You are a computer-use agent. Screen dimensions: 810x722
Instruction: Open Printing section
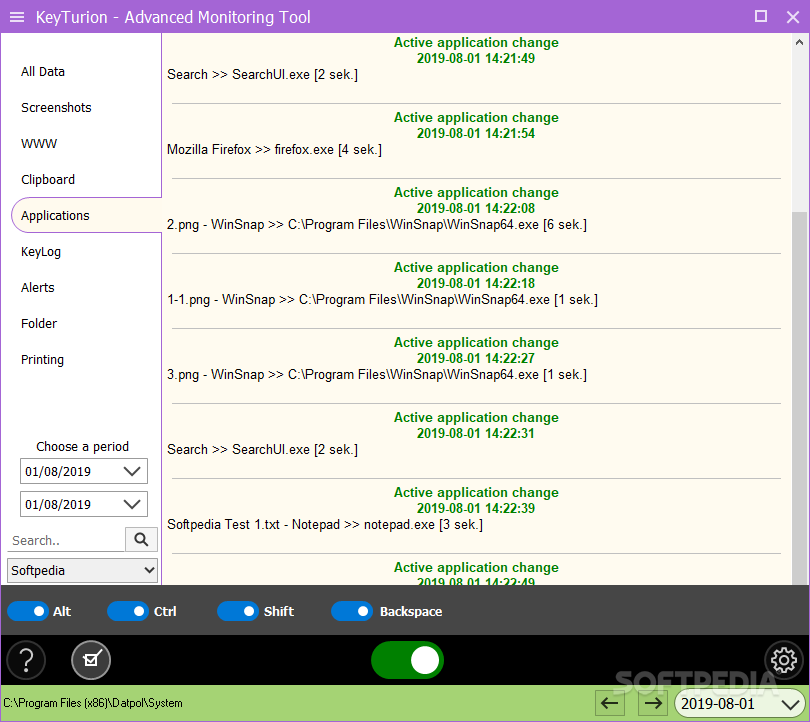pyautogui.click(x=42, y=360)
